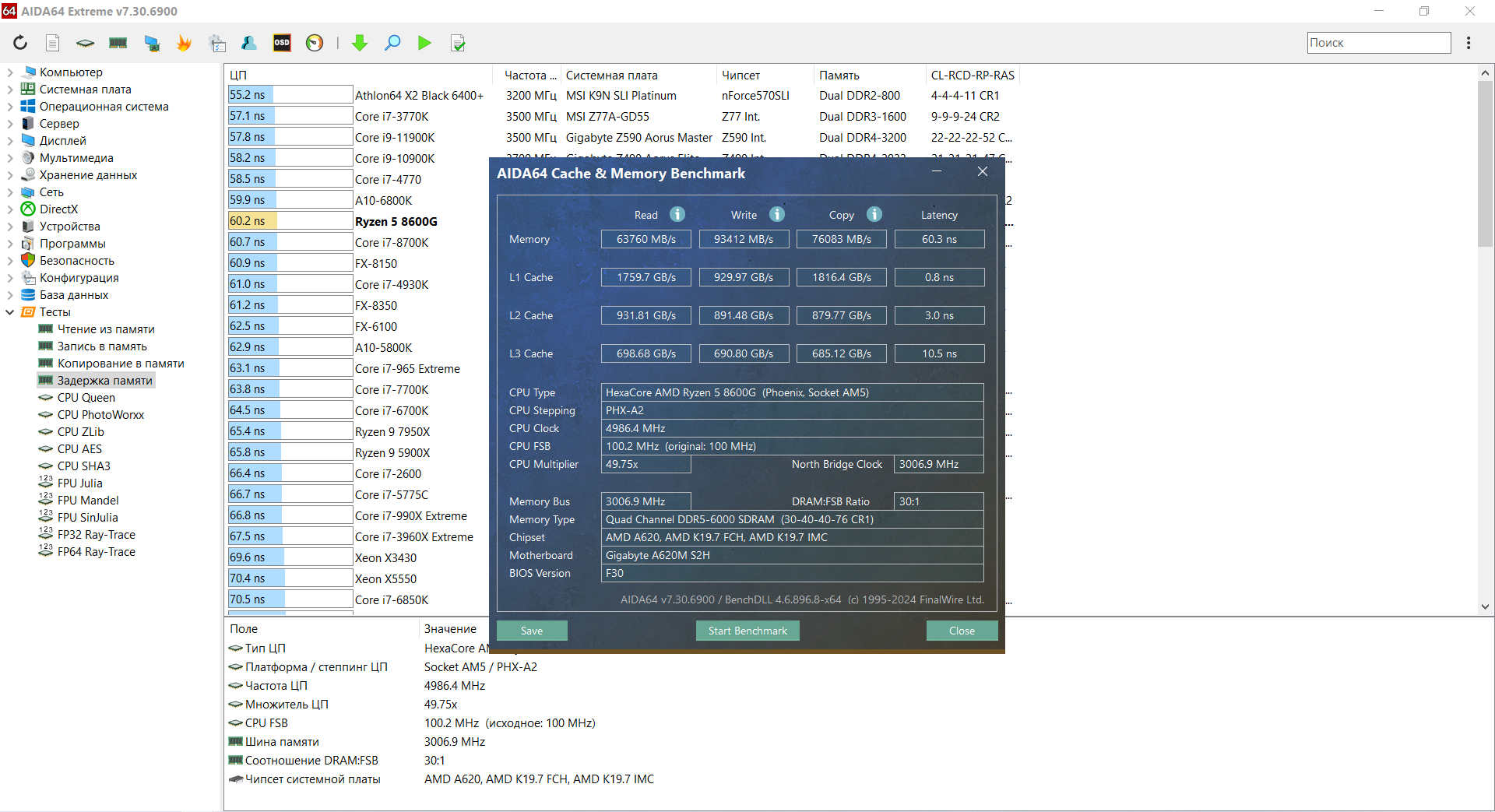
Task: Click Save in the benchmark dialog
Action: [532, 631]
